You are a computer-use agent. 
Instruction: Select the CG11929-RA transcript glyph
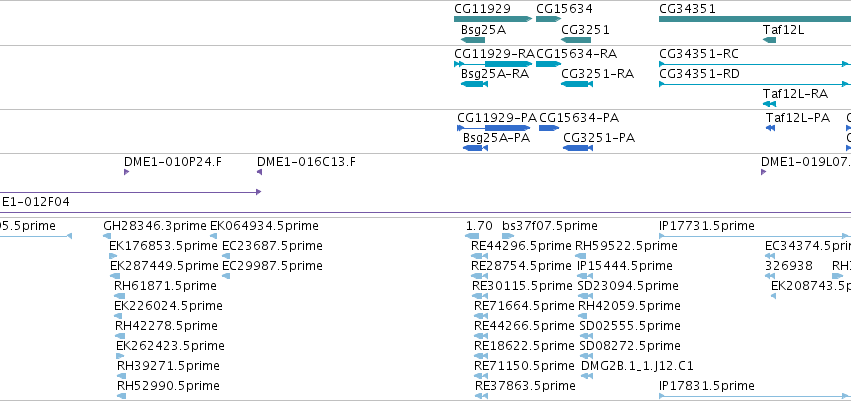[493, 63]
